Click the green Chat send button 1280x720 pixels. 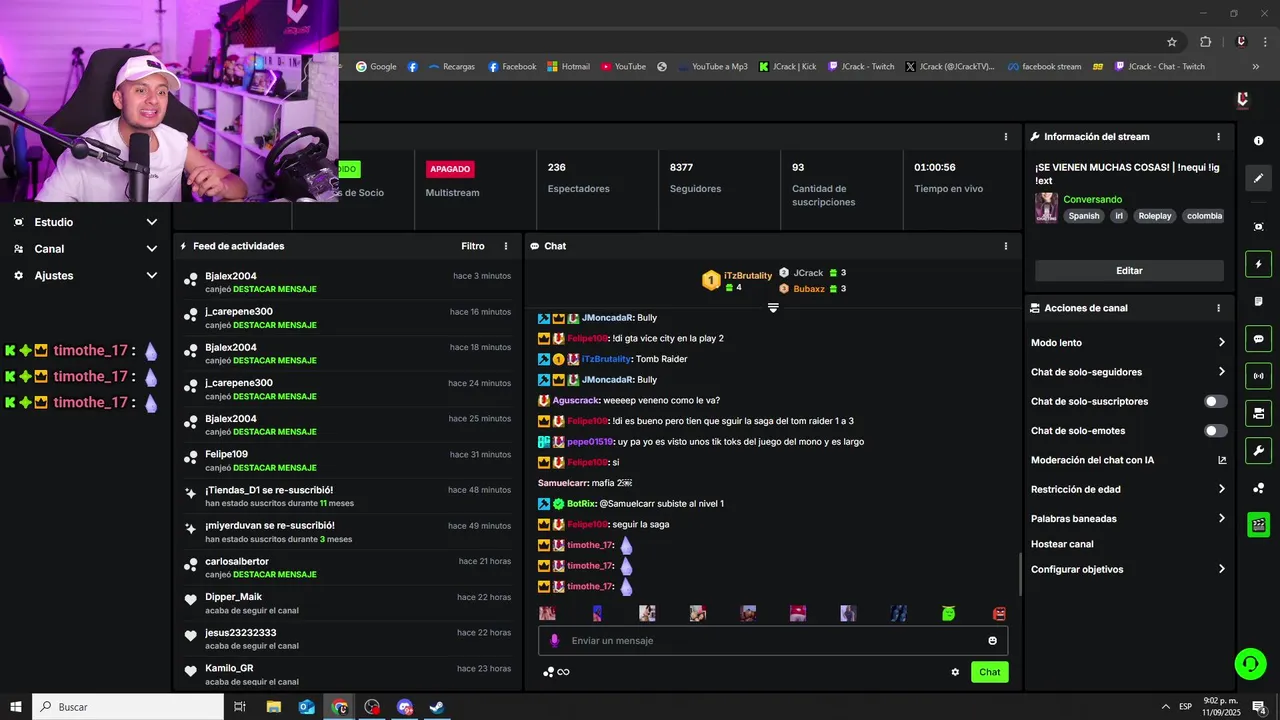(989, 672)
